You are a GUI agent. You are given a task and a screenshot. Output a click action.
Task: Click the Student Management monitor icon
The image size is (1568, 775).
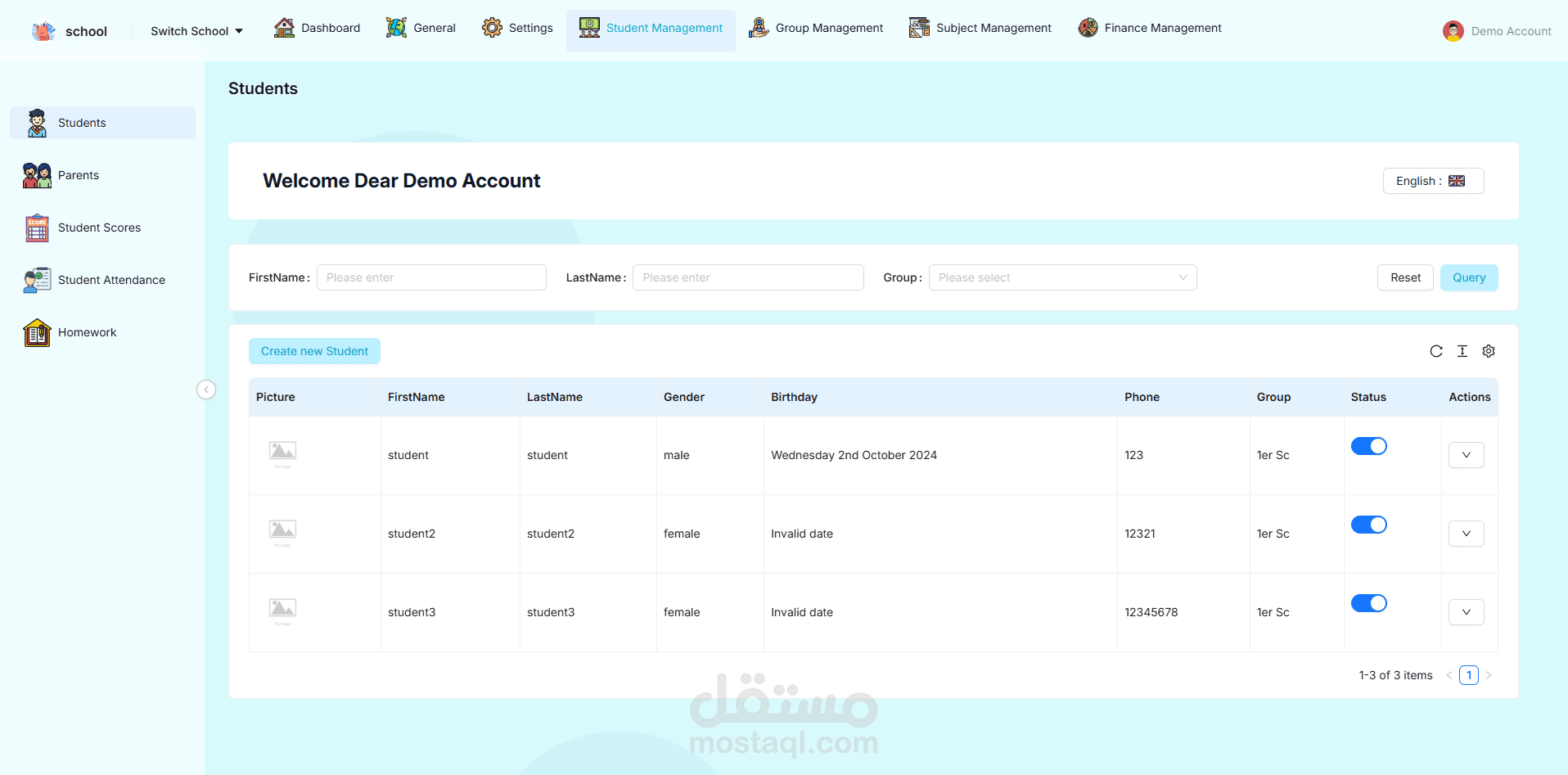coord(589,28)
